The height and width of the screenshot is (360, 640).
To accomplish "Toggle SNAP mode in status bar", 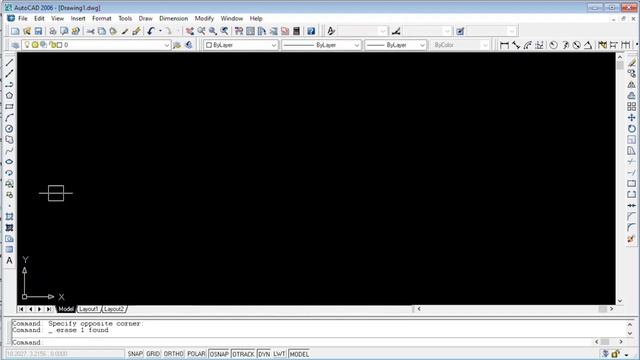I will [135, 354].
